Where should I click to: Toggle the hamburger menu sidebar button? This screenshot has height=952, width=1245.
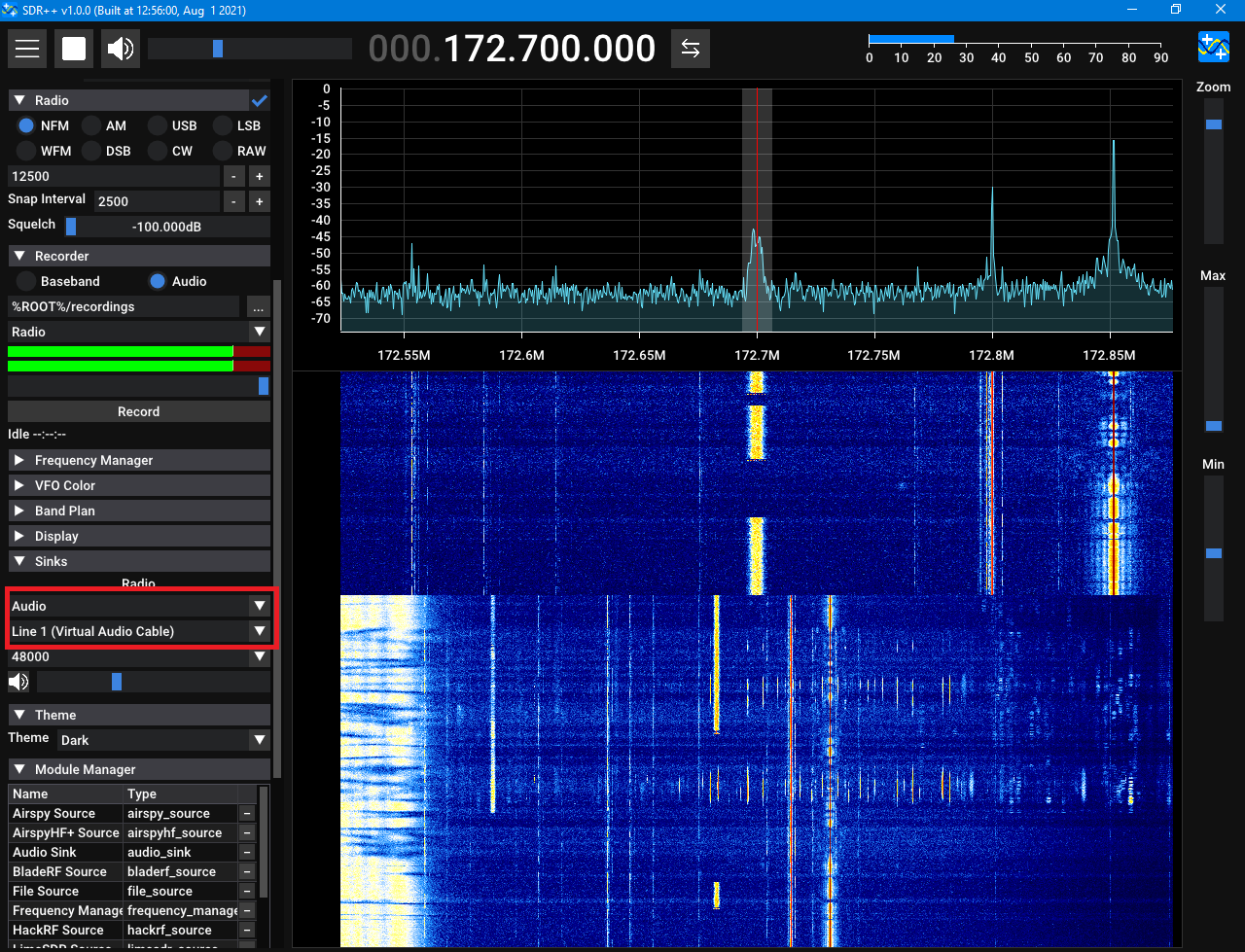(x=27, y=49)
